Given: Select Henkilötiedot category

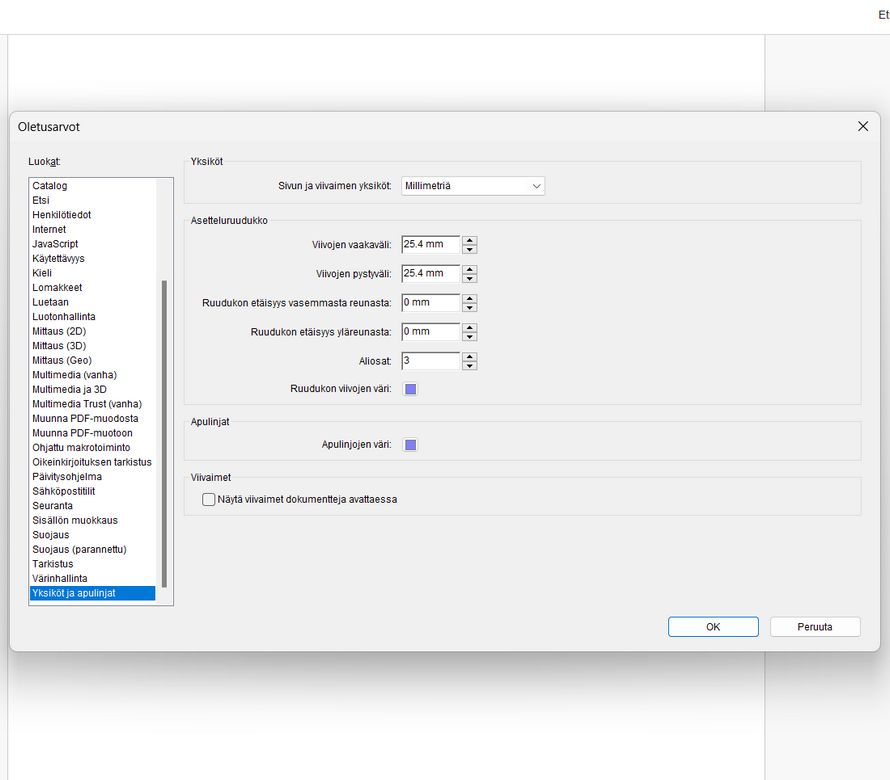Looking at the screenshot, I should 93,215.
